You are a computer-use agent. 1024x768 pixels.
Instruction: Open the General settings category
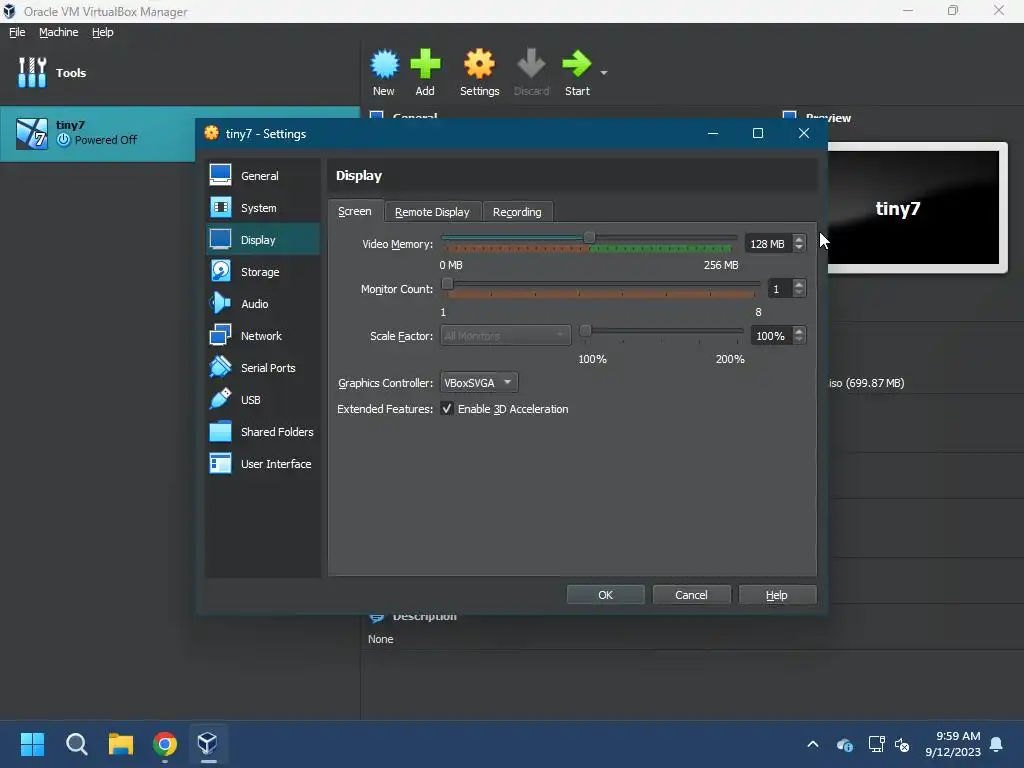(x=263, y=176)
